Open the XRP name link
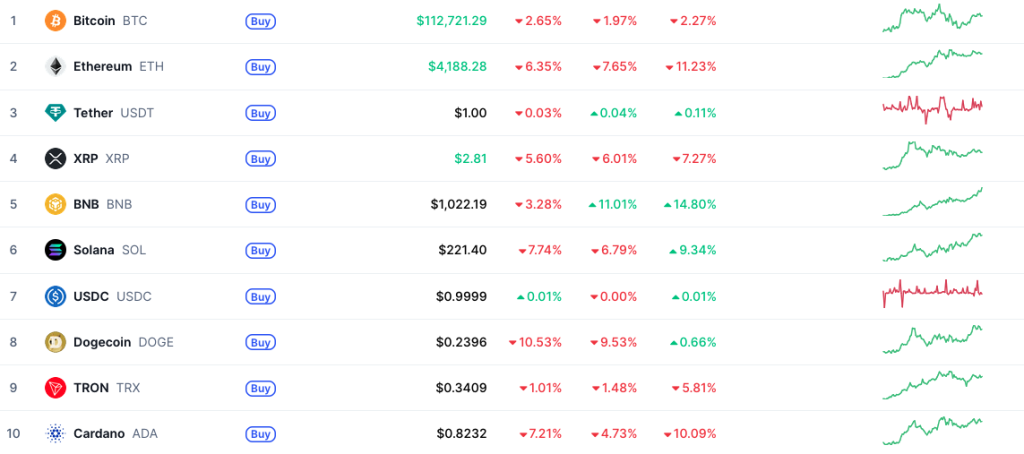 pos(85,158)
